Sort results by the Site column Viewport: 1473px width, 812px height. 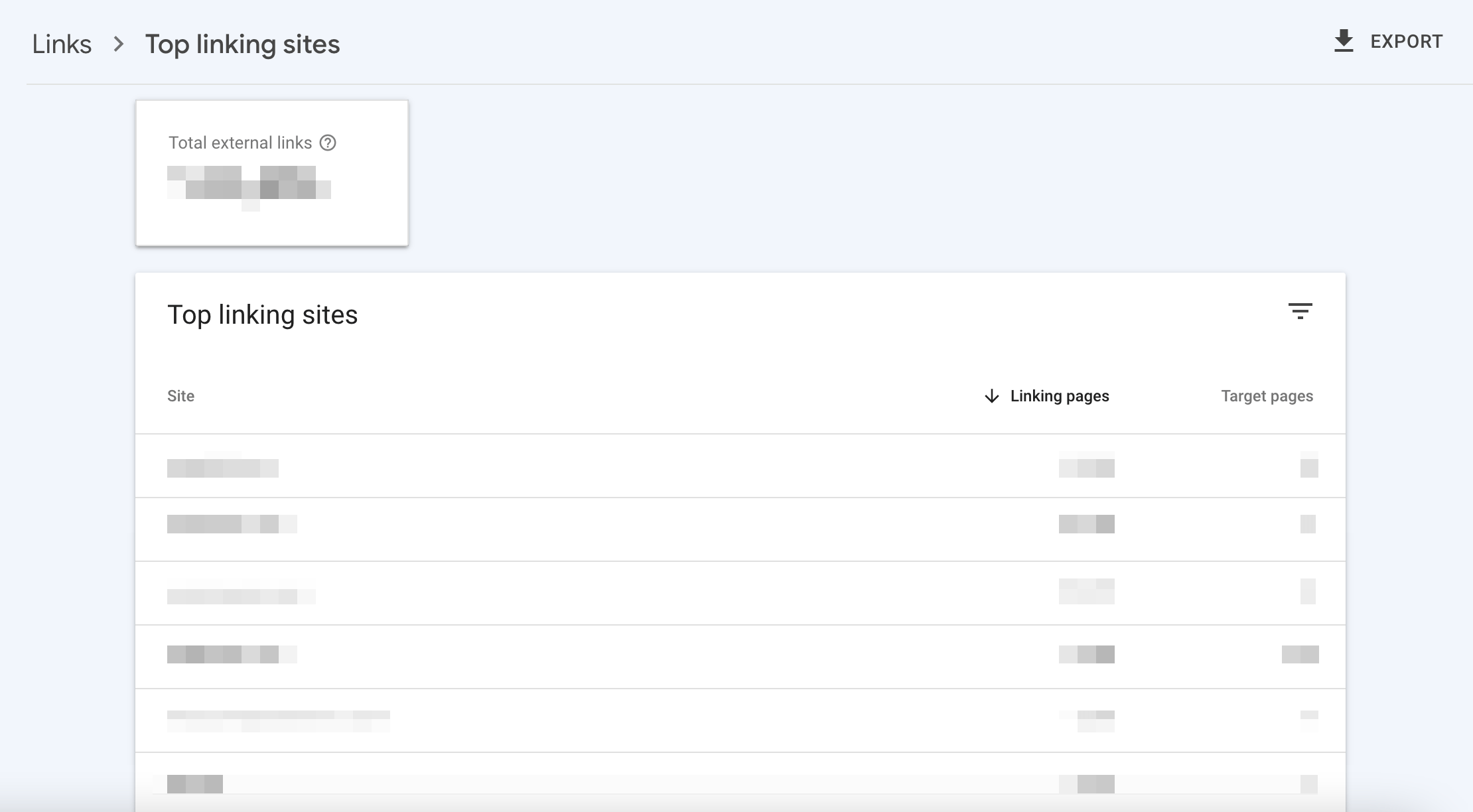(x=181, y=396)
